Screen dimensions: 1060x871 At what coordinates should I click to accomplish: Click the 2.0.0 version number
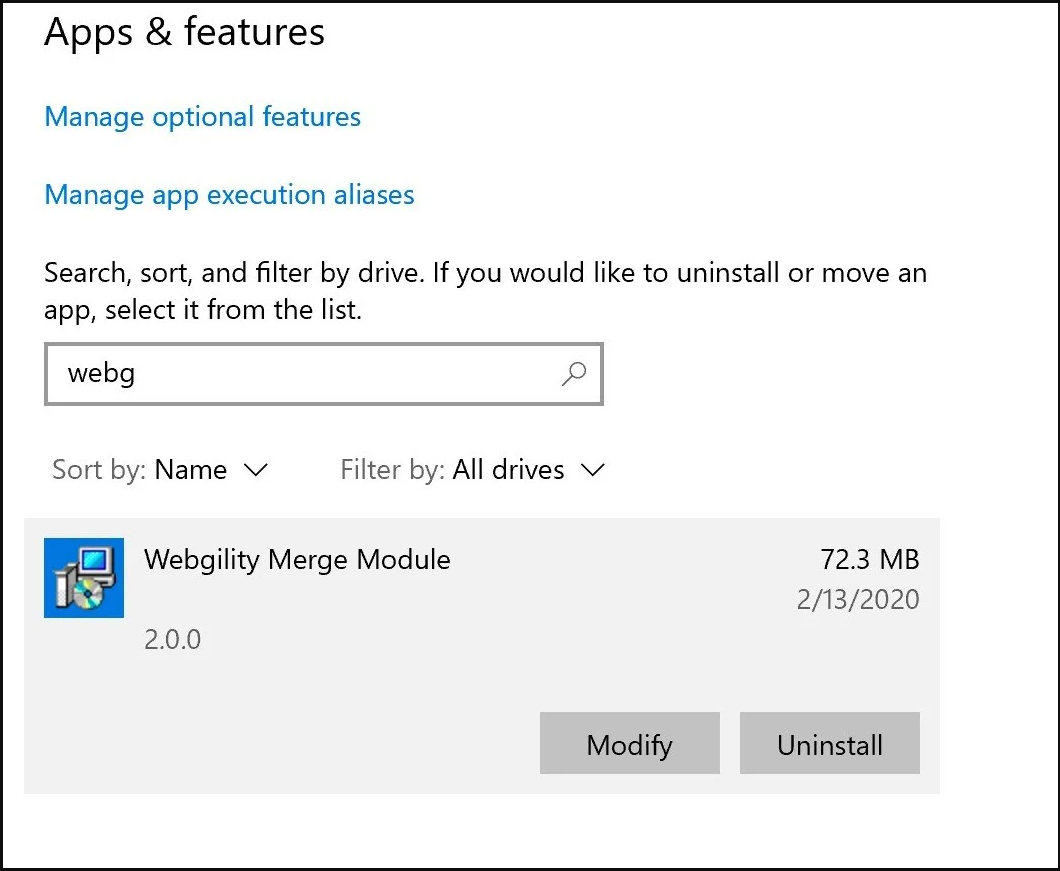172,639
